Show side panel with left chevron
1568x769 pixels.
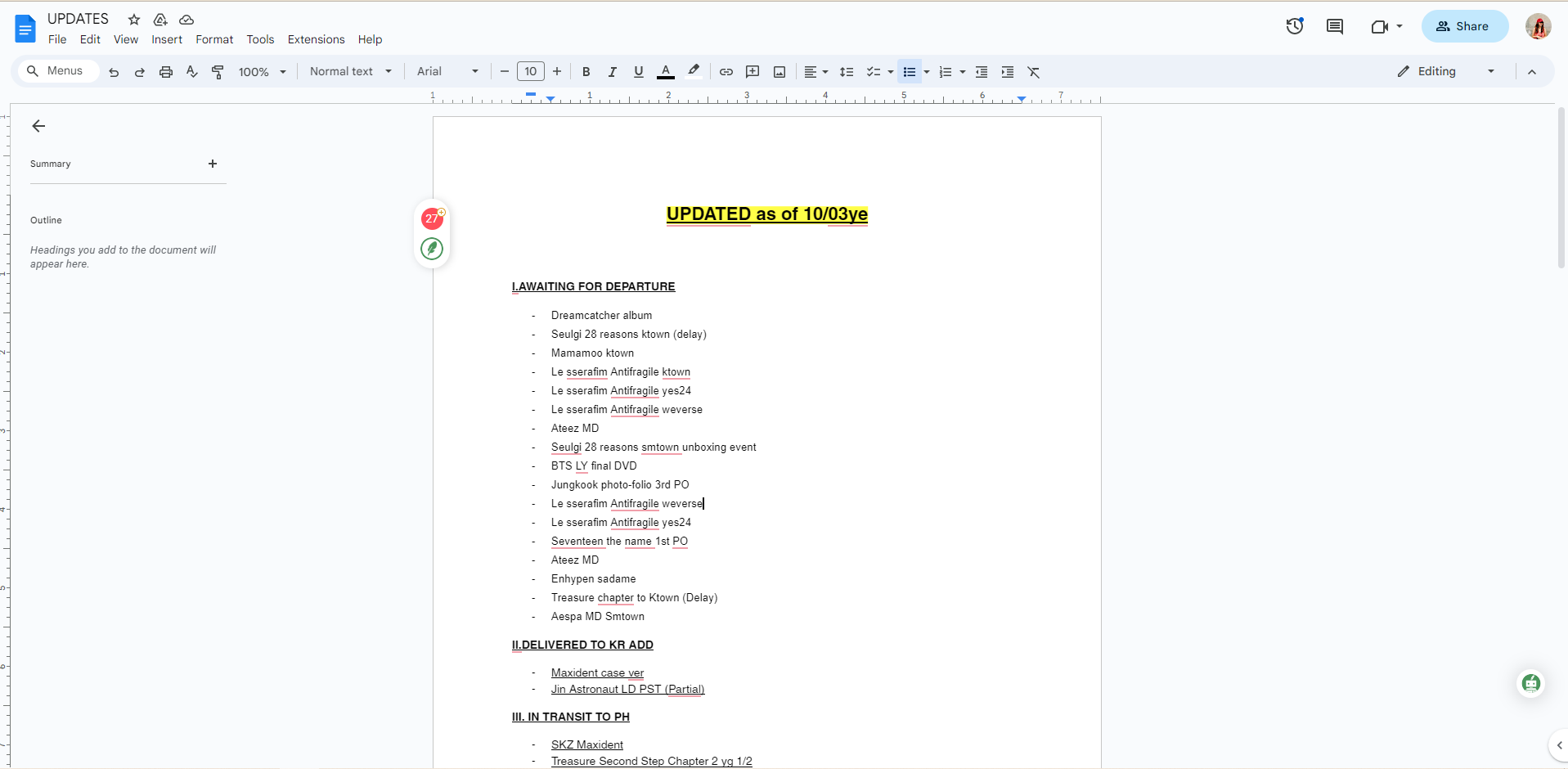click(x=1559, y=745)
